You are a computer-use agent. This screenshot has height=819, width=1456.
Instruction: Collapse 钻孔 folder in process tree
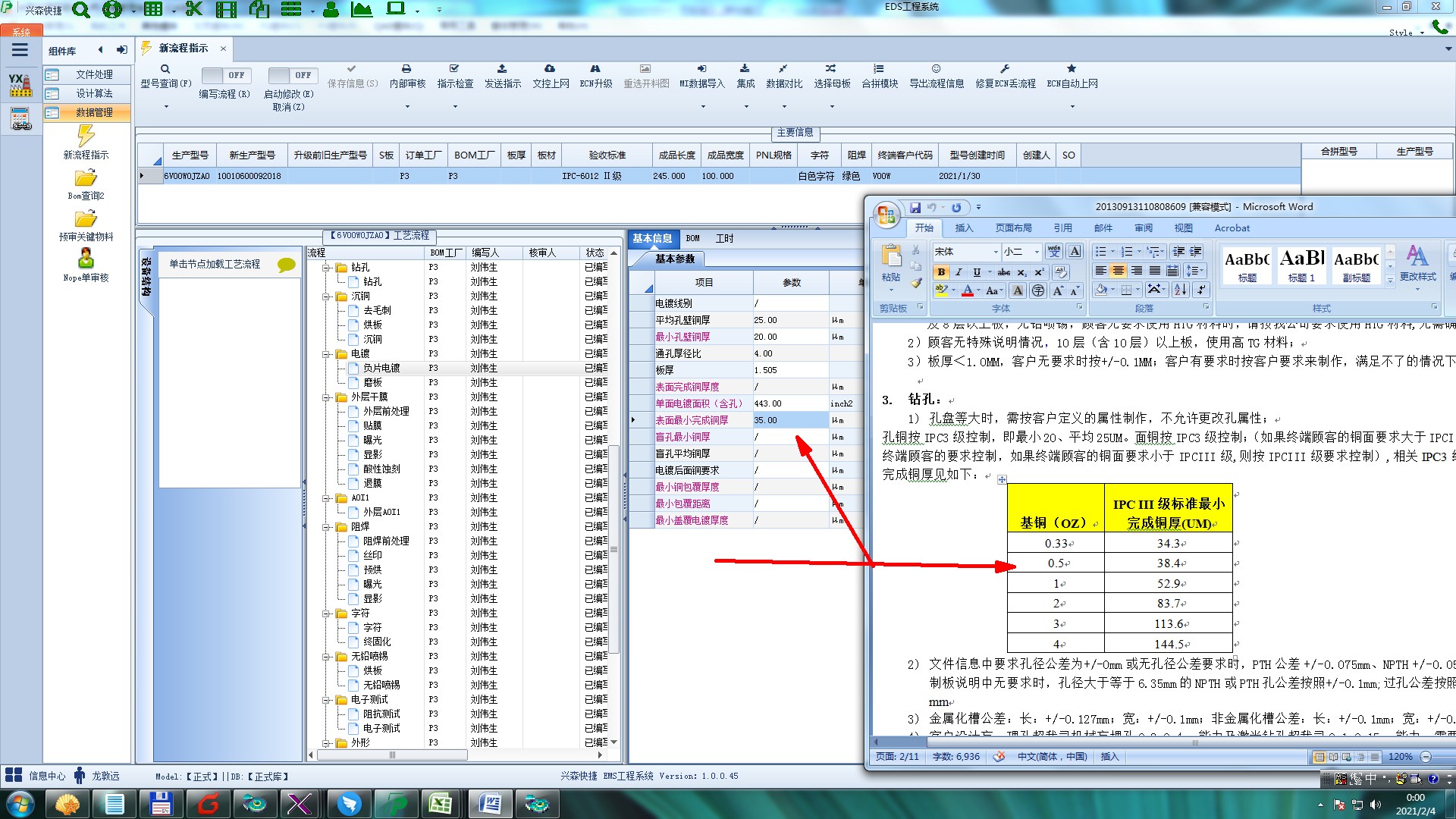pyautogui.click(x=326, y=268)
